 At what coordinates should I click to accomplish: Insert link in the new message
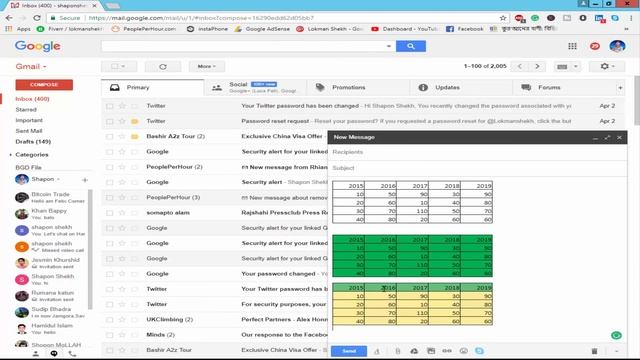[x=447, y=351]
